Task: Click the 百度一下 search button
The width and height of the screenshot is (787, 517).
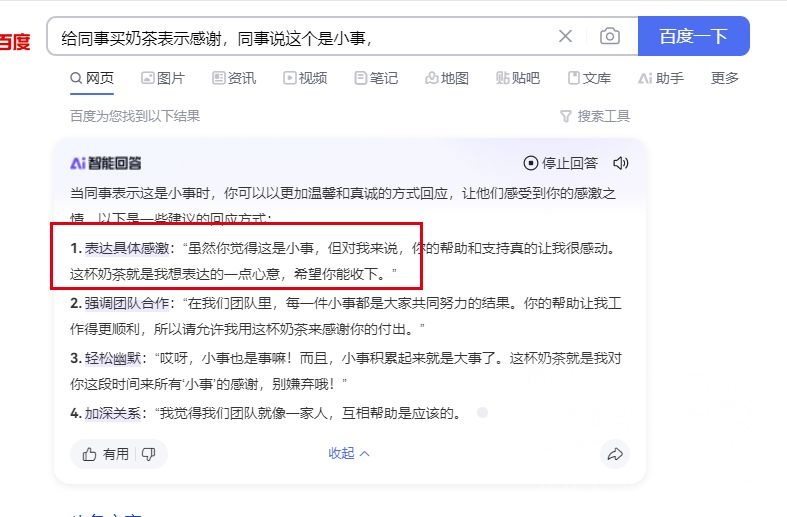Action: (694, 36)
